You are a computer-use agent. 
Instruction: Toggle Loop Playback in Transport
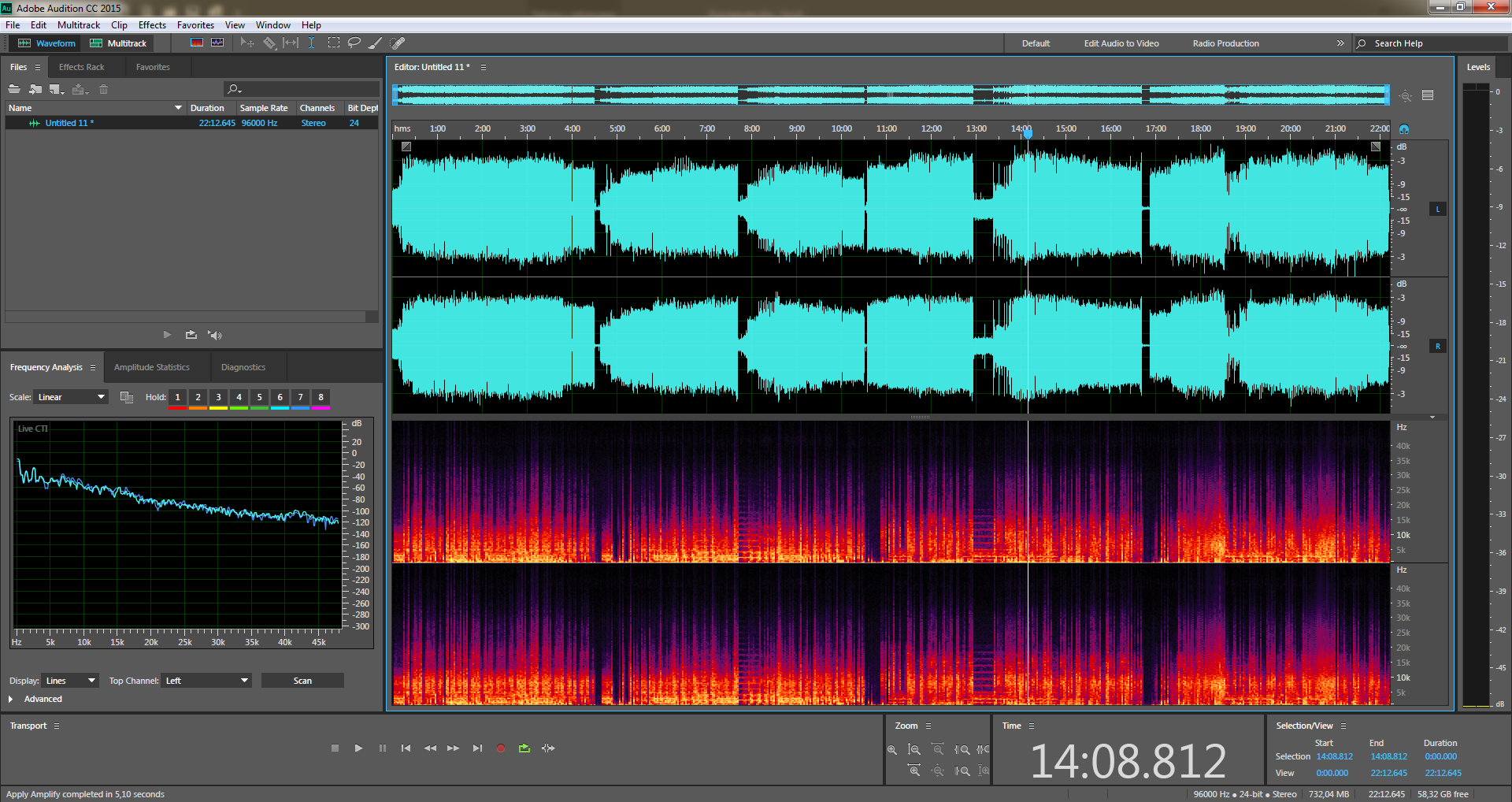pyautogui.click(x=524, y=748)
